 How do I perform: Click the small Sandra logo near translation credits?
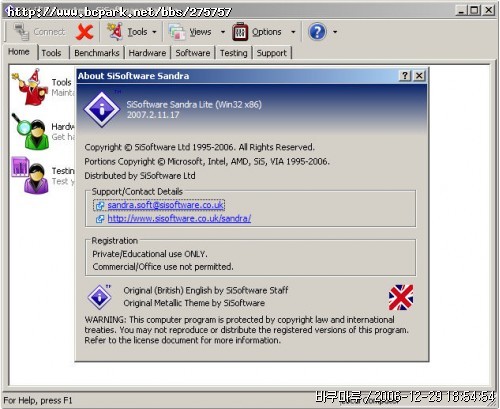point(99,296)
